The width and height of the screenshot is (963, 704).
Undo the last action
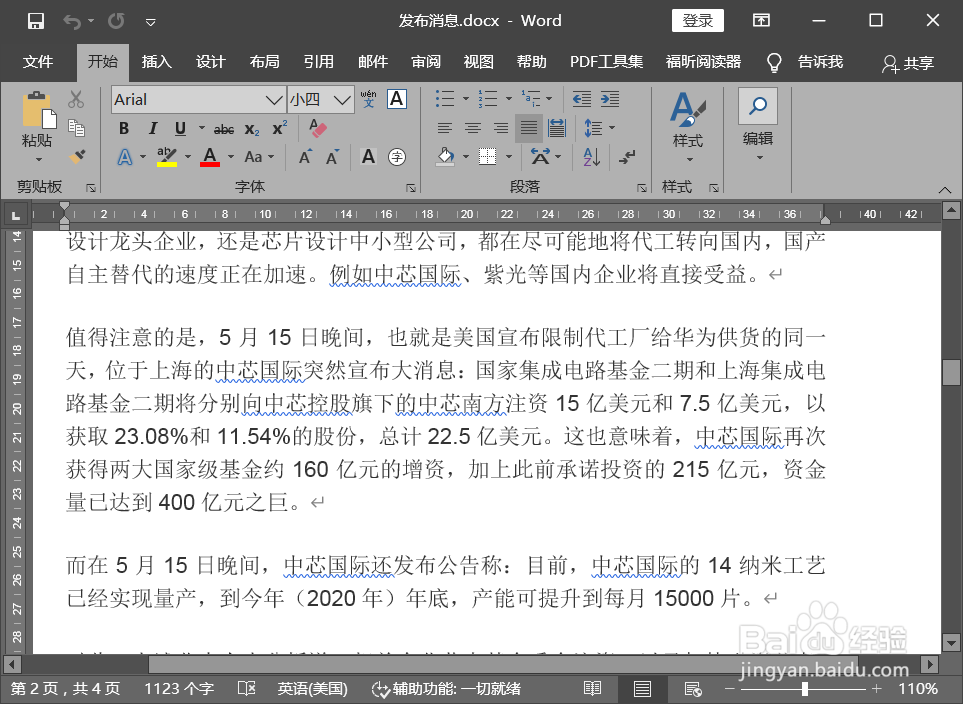pyautogui.click(x=72, y=22)
